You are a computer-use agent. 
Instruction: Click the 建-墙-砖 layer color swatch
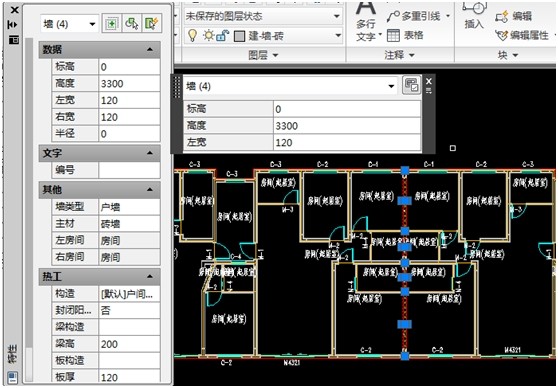pyautogui.click(x=239, y=36)
